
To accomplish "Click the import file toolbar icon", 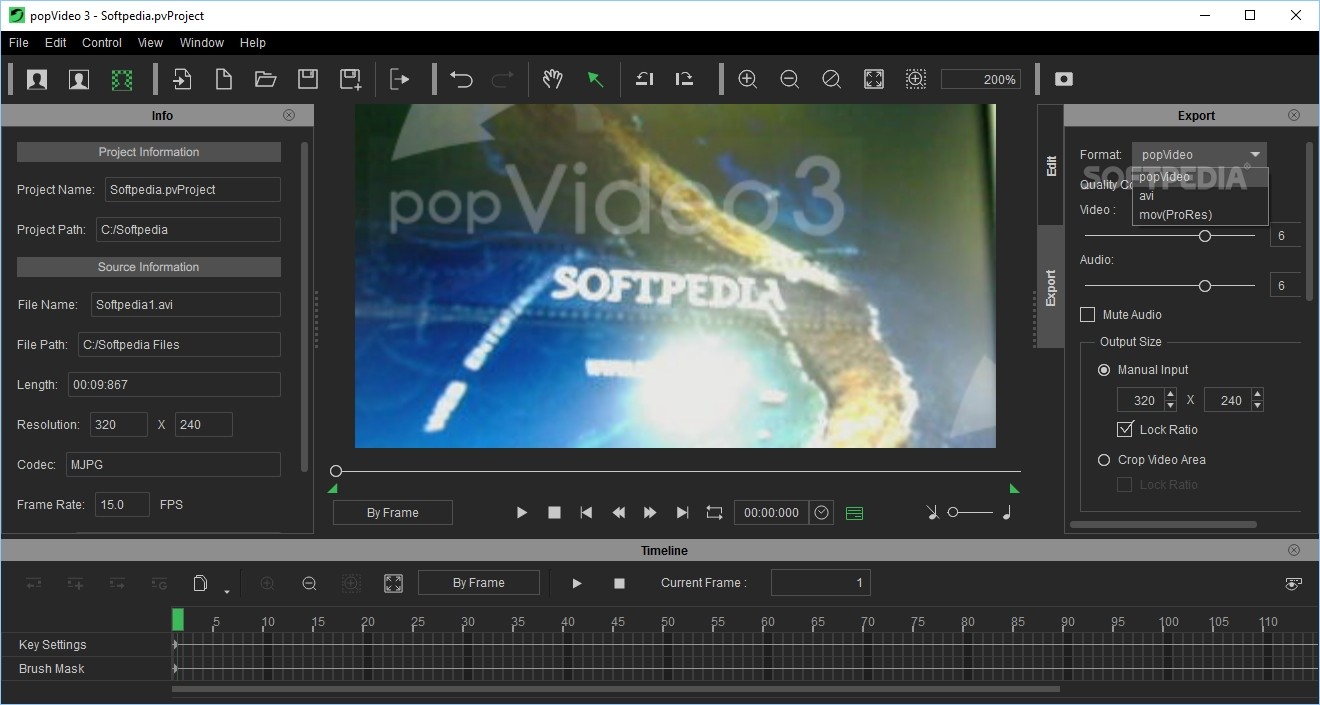I will coord(182,80).
